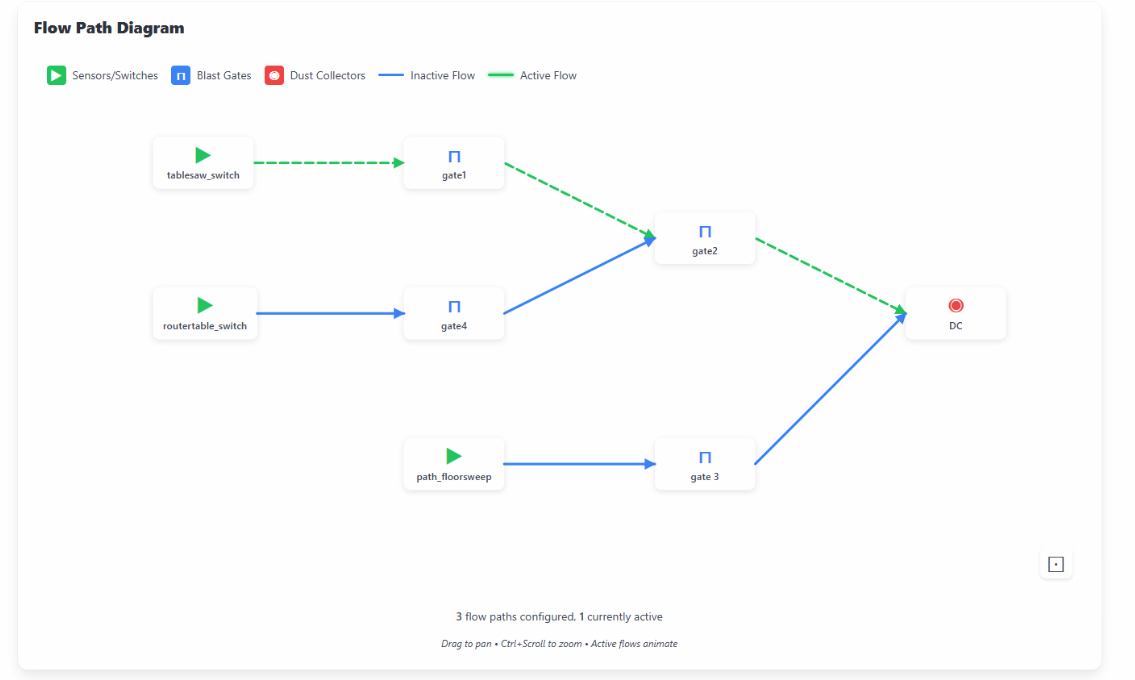Select the gate4 blast gate icon
1135x680 pixels.
[x=454, y=306]
